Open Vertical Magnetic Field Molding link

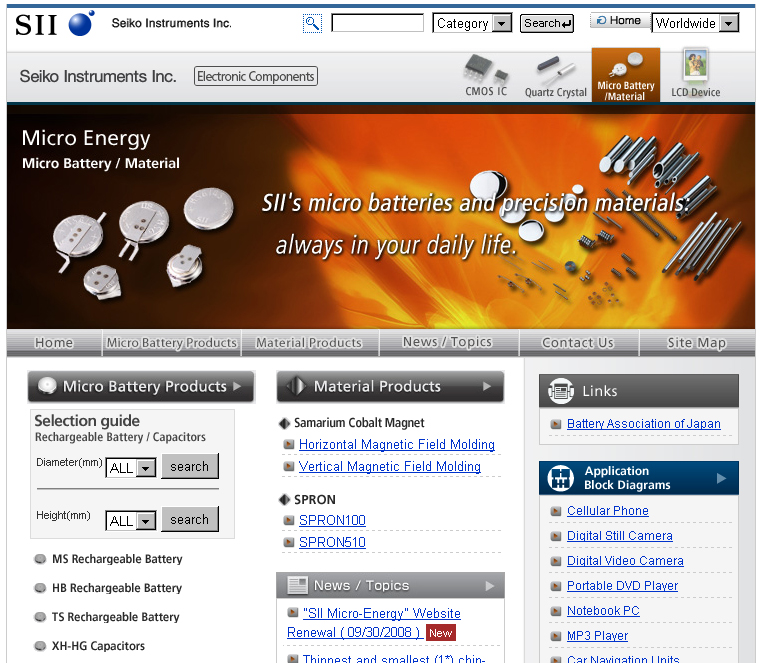[390, 466]
